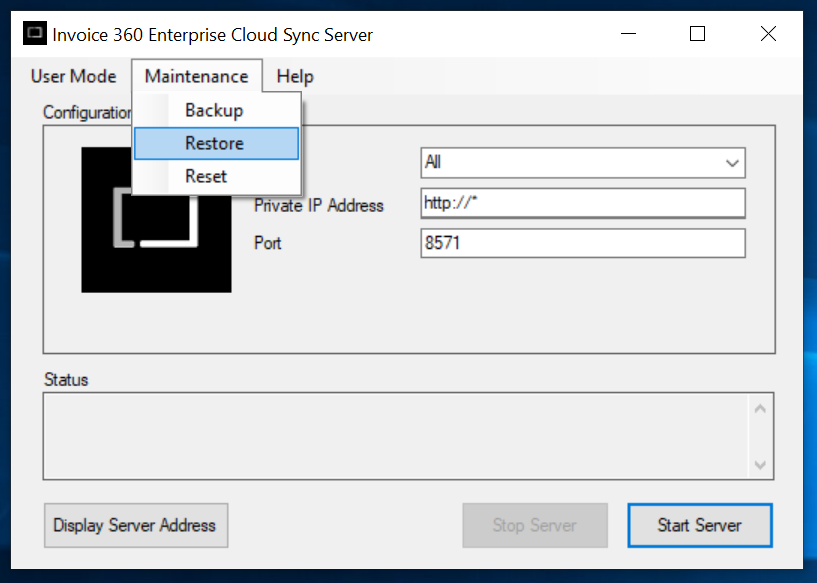
Task: Click the Port label
Action: (267, 243)
